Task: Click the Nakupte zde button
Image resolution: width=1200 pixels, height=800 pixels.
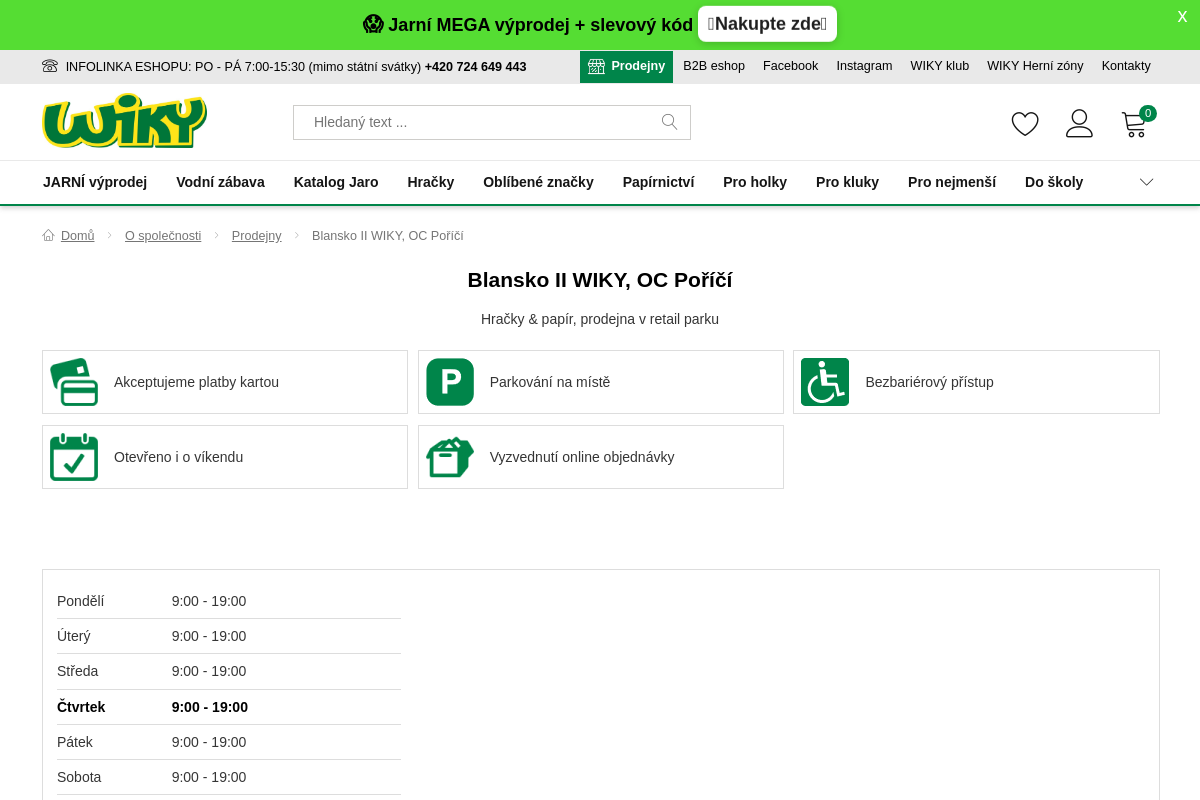Action: coord(767,24)
